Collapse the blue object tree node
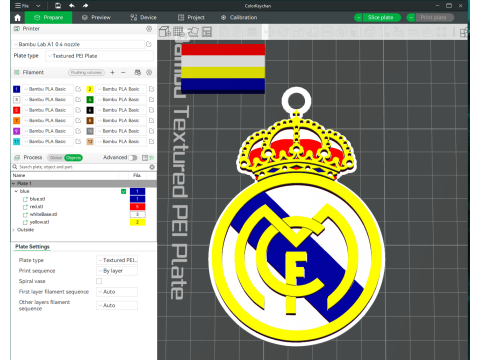The image size is (480, 360). coord(16,191)
